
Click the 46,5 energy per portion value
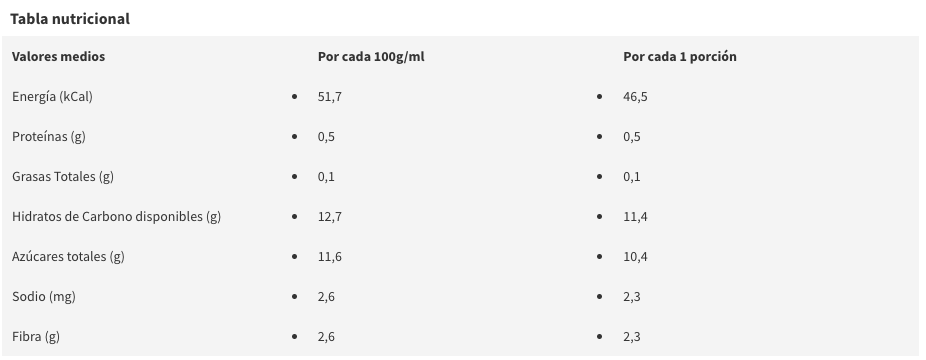[635, 97]
